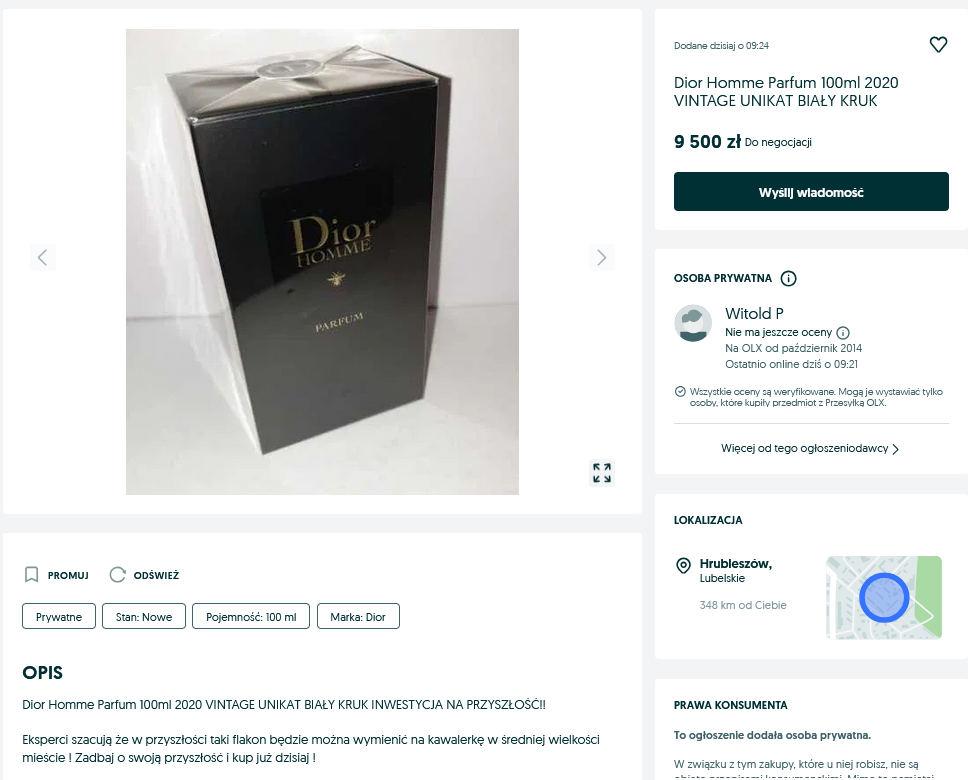The width and height of the screenshot is (968, 780).
Task: Open the Hrubieszów location map thumbnail
Action: 883,597
